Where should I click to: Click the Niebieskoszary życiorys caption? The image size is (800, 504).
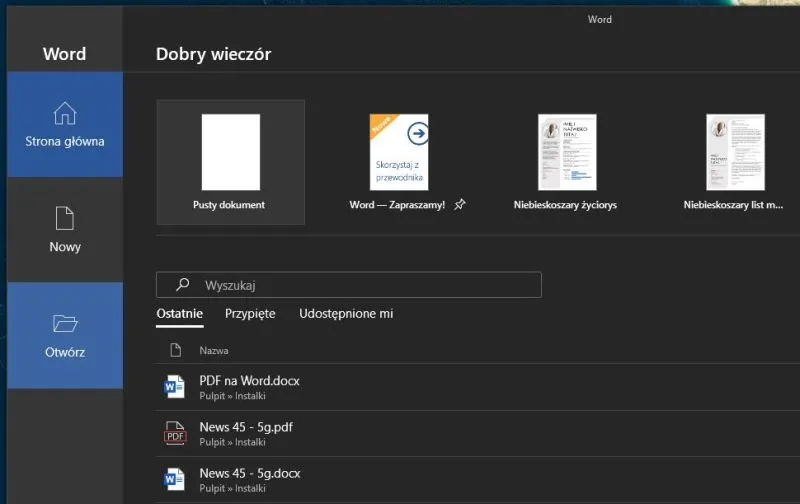[565, 205]
